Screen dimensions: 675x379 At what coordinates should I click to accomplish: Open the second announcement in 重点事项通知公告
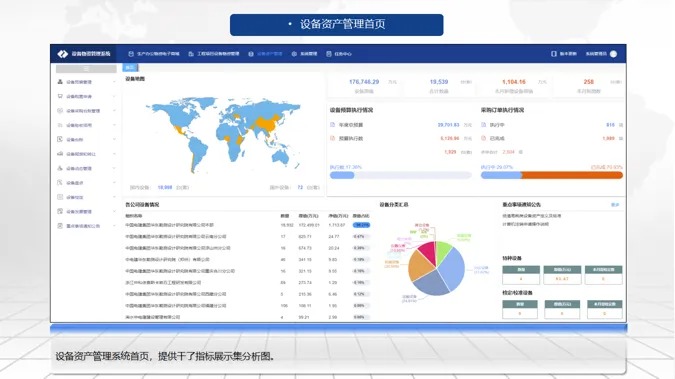[525, 224]
